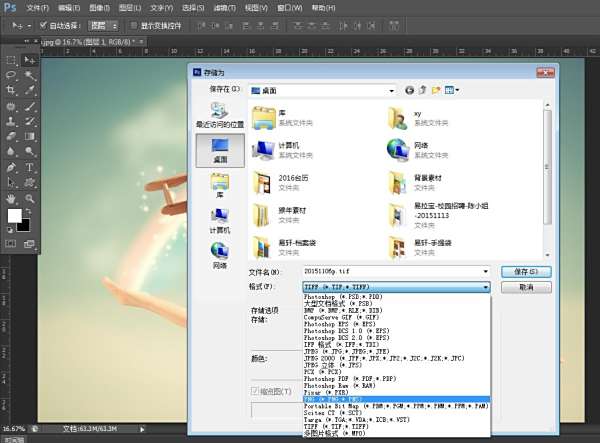Viewport: 600px width, 443px height.
Task: Select the Rectangular Marquee tool
Action: coord(11,60)
